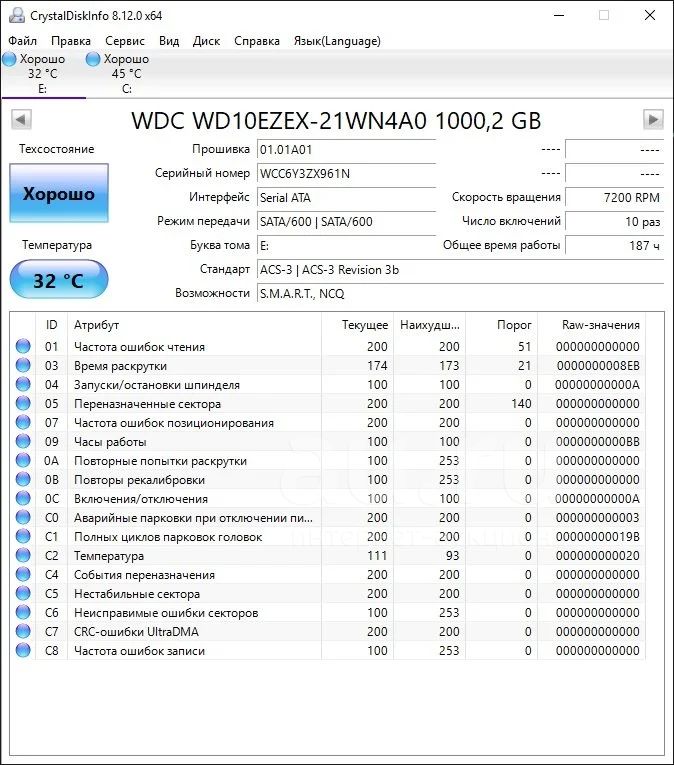The width and height of the screenshot is (674, 765).
Task: Click the Текущее column header
Action: (357, 325)
